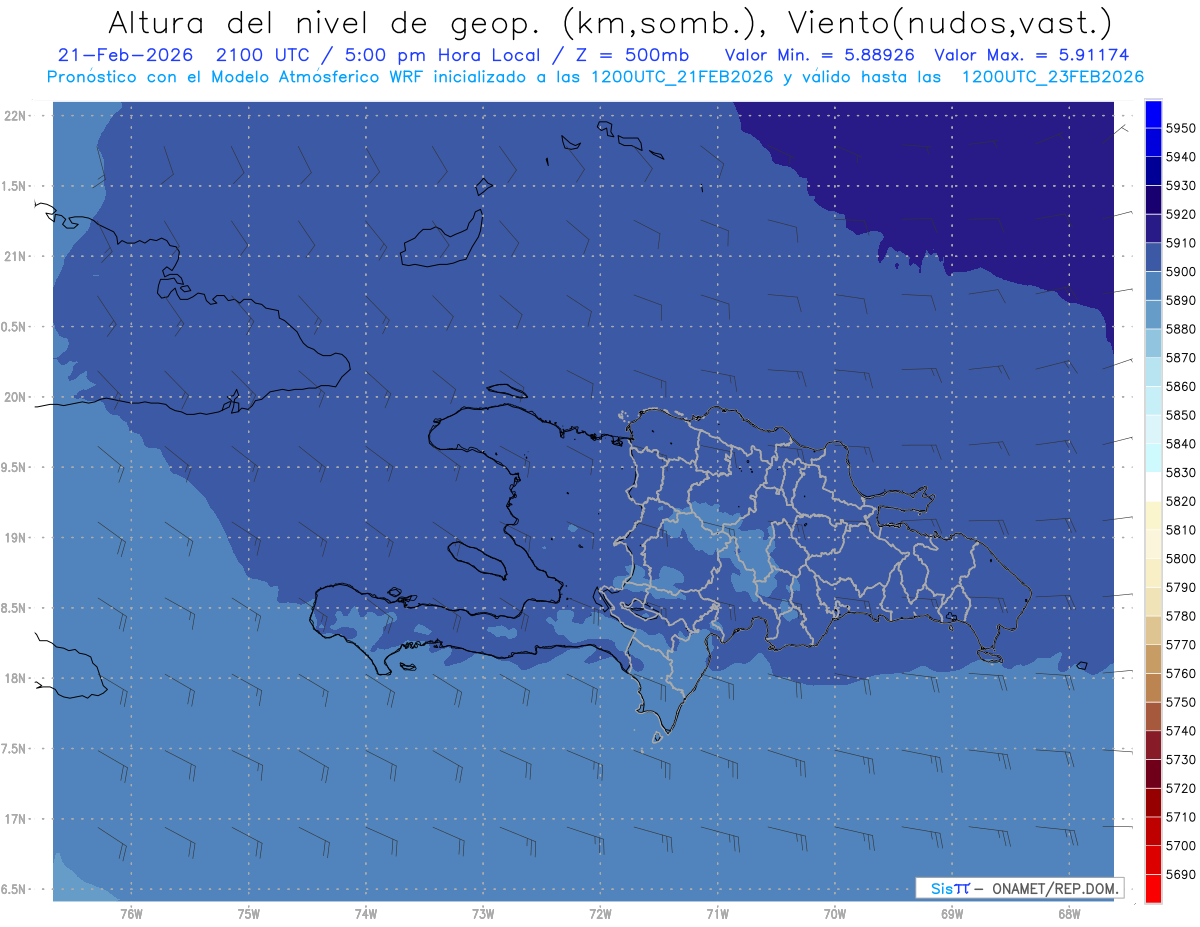1200x927 pixels.
Task: Click the color bar segment between 5700 and 5710
Action: tap(1153, 831)
